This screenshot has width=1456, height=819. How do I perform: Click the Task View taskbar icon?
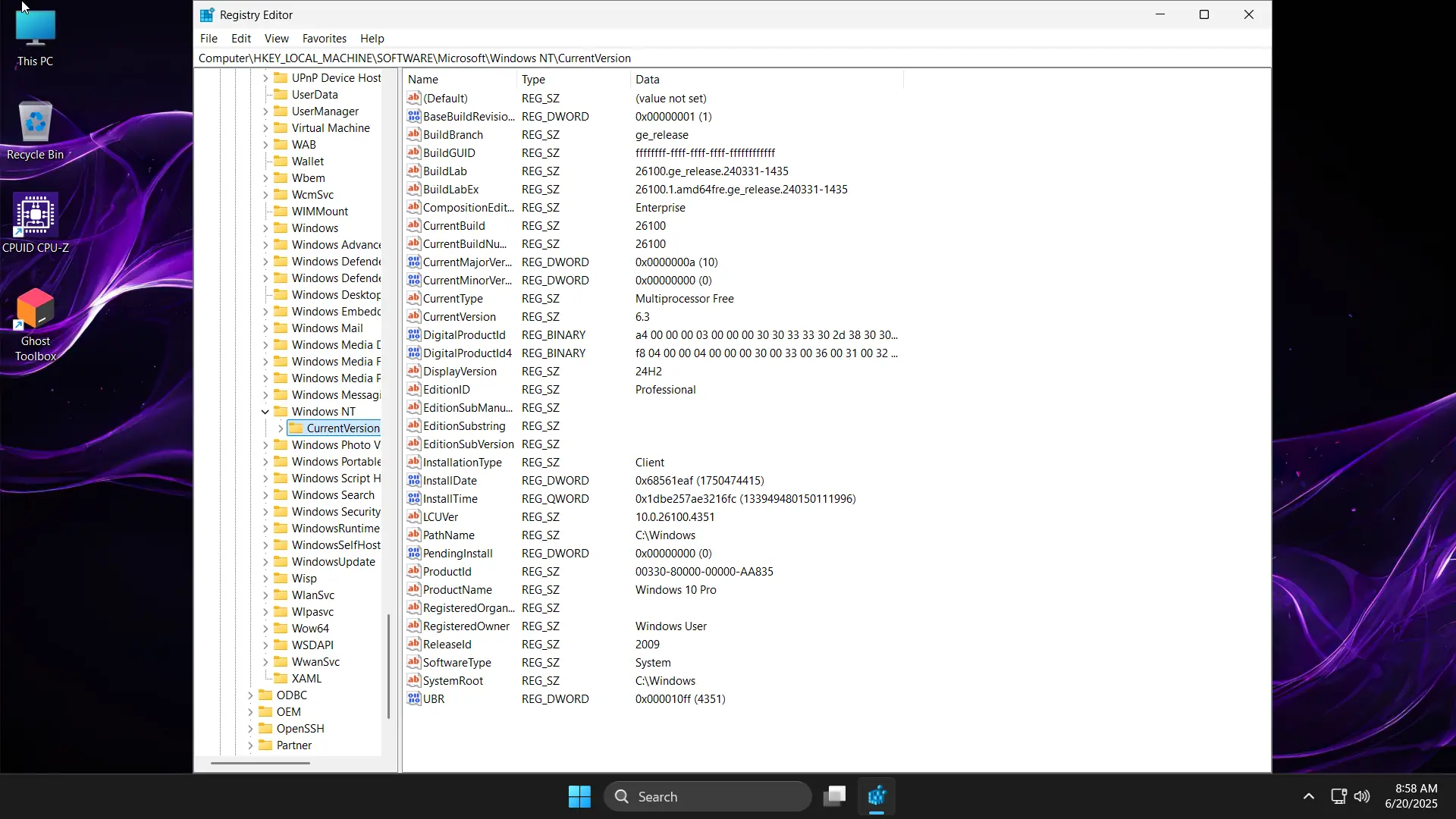coord(834,796)
